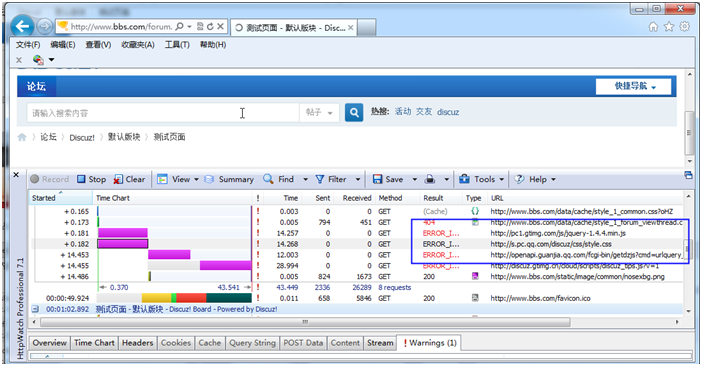Open the 工具(T) menu
702x366 pixels.
[x=177, y=45]
